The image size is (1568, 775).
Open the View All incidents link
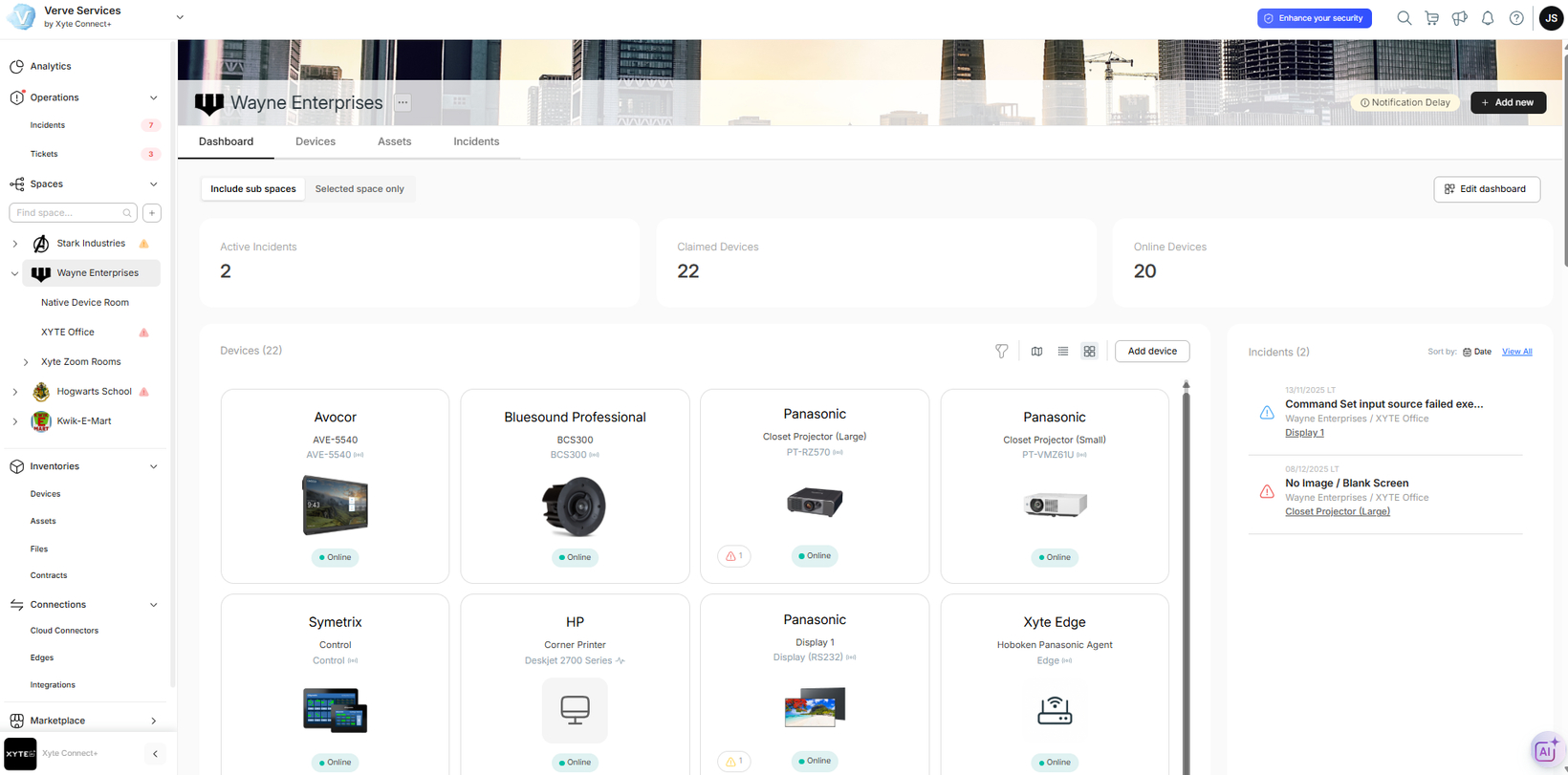click(1516, 352)
